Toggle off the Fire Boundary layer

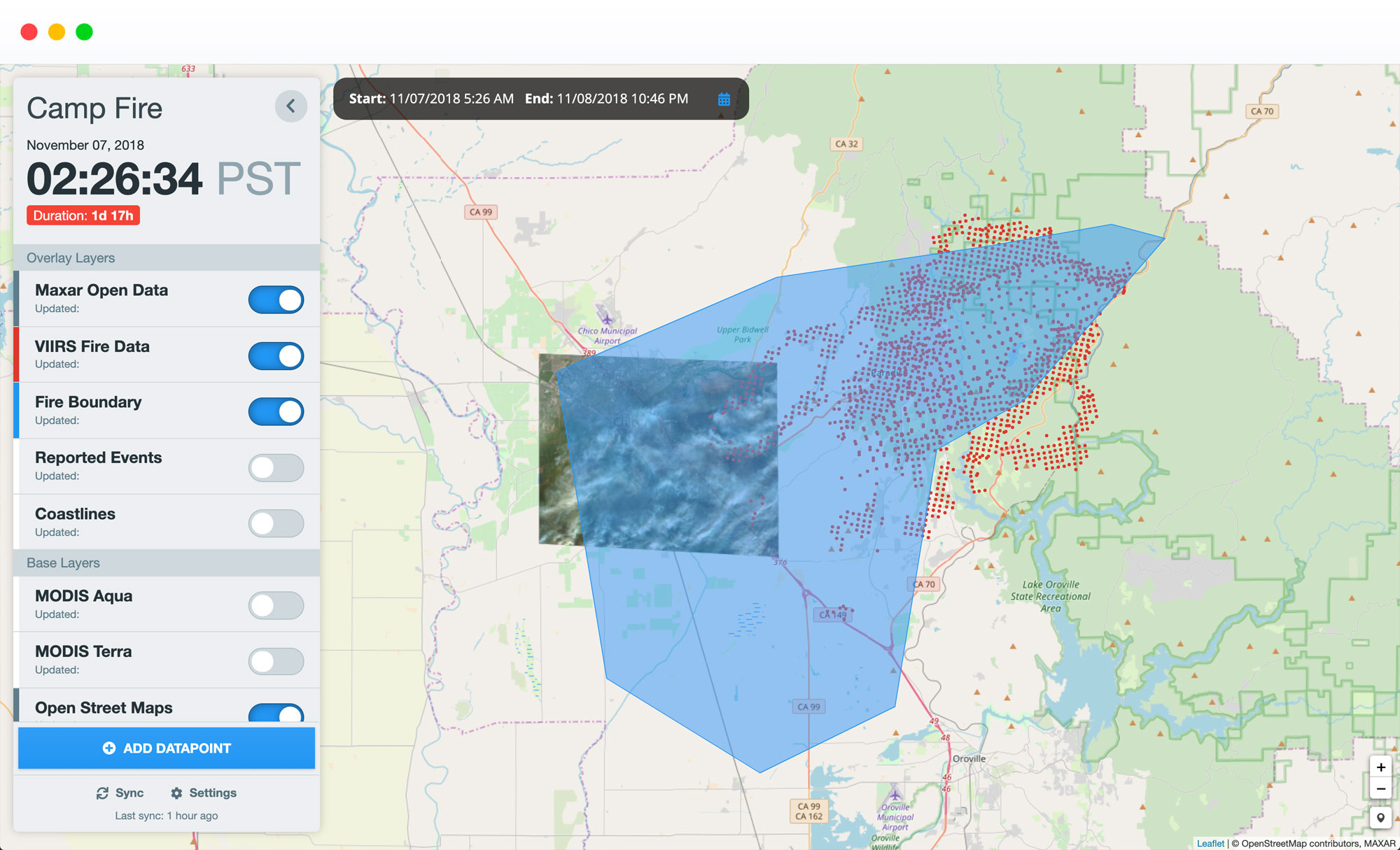[x=276, y=411]
